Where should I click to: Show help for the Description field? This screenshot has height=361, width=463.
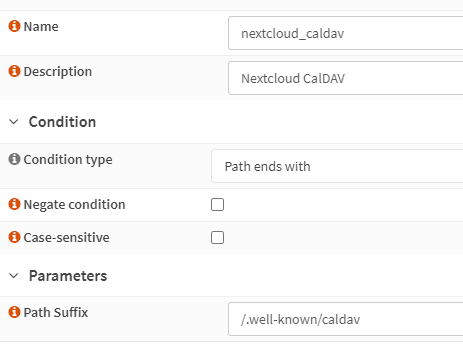[x=14, y=71]
